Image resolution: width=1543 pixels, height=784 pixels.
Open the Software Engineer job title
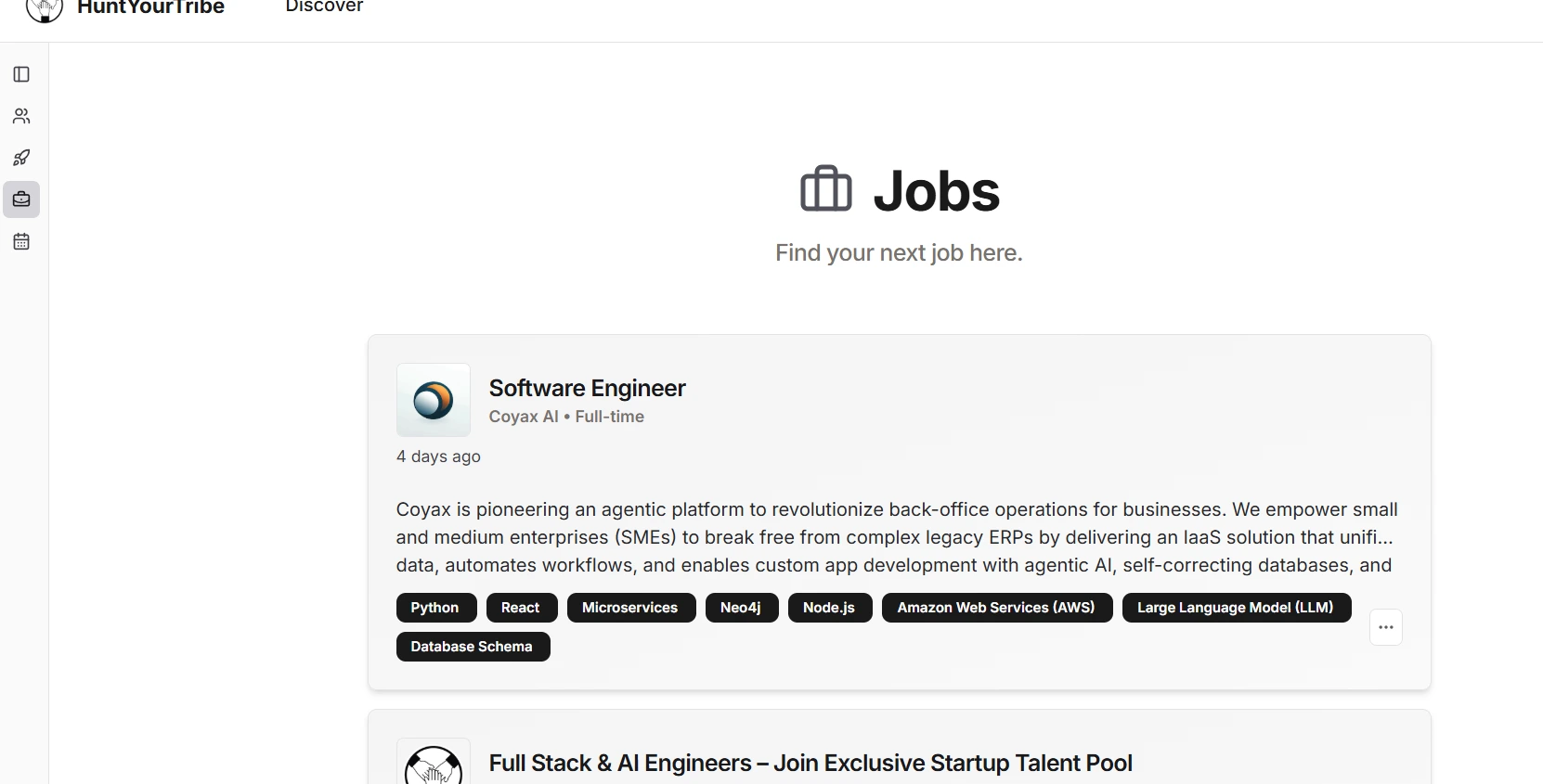tap(587, 388)
